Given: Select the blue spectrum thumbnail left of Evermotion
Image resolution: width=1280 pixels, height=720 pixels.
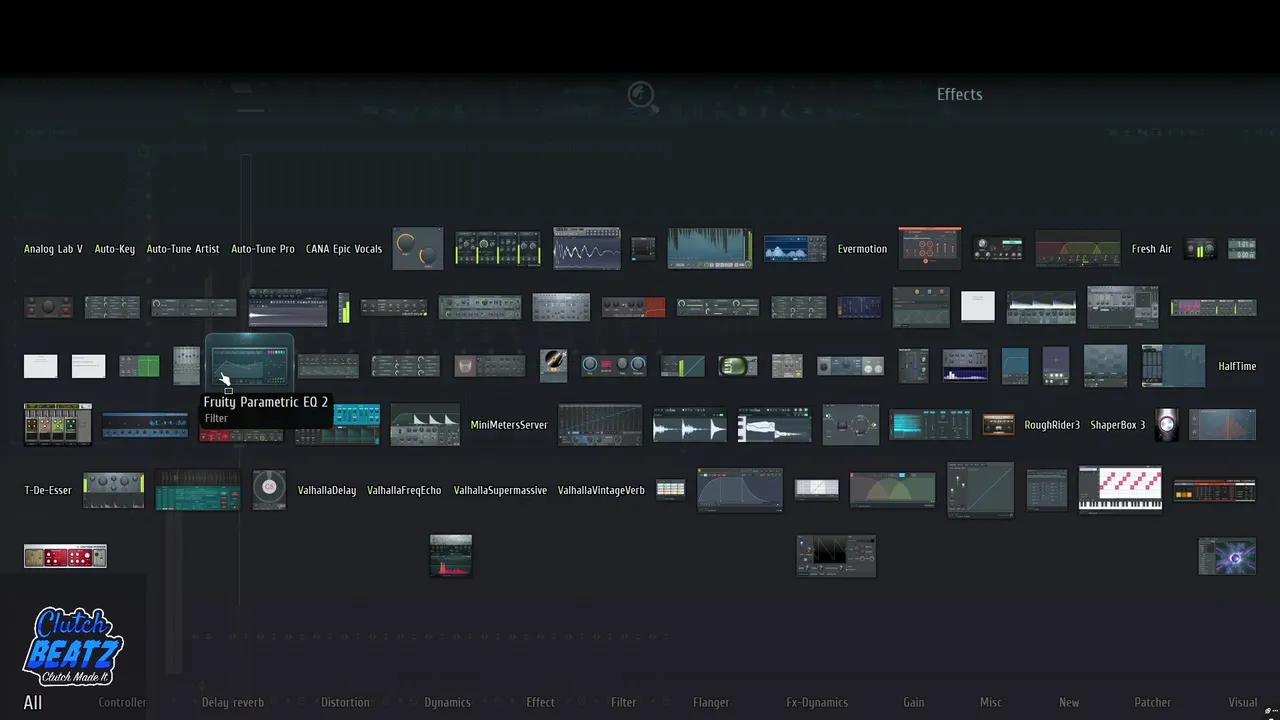Looking at the screenshot, I should [x=795, y=249].
